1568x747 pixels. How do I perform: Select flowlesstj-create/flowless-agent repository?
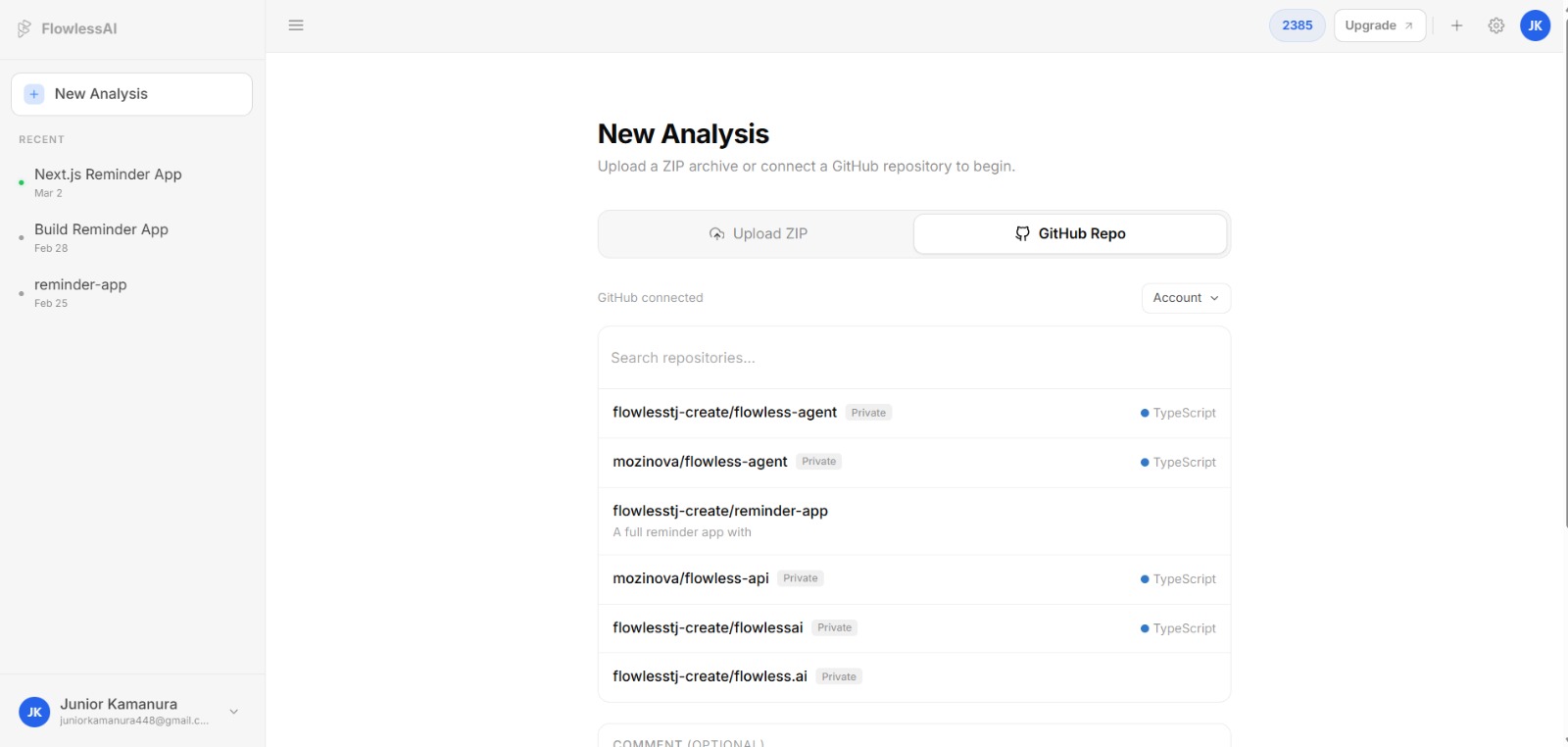click(914, 413)
